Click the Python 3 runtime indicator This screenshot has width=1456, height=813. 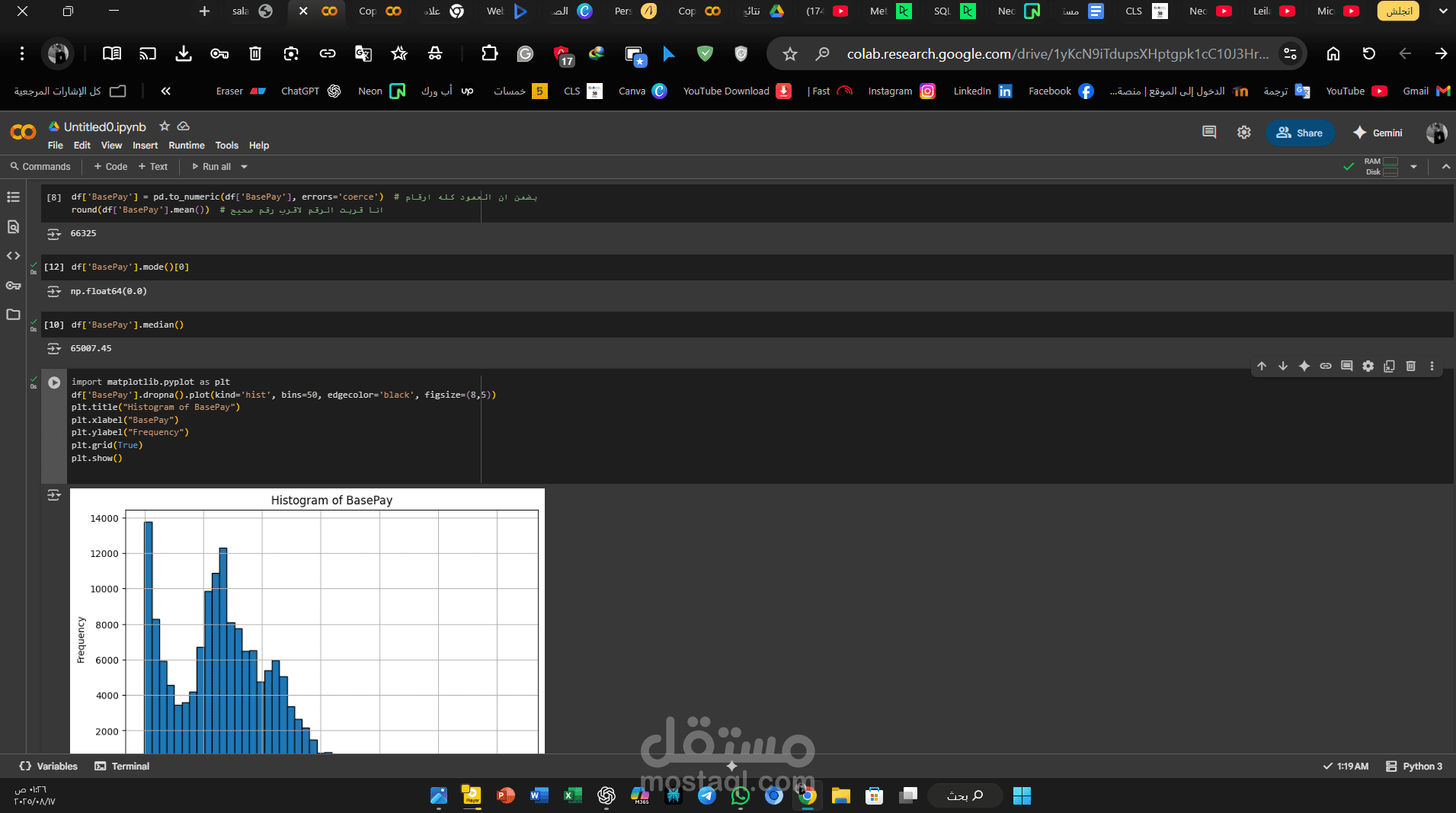(1414, 767)
